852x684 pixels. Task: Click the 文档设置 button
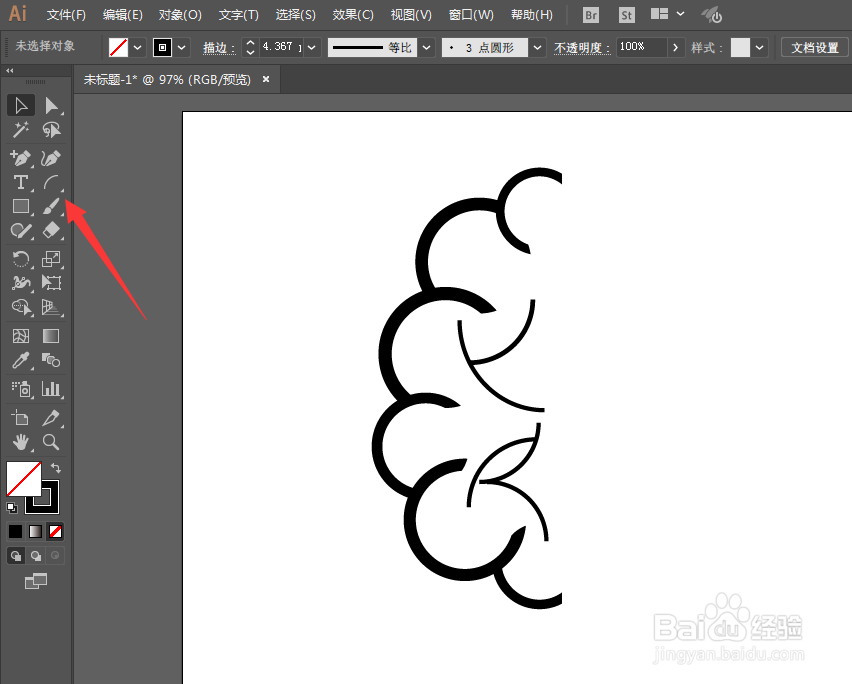coord(815,46)
